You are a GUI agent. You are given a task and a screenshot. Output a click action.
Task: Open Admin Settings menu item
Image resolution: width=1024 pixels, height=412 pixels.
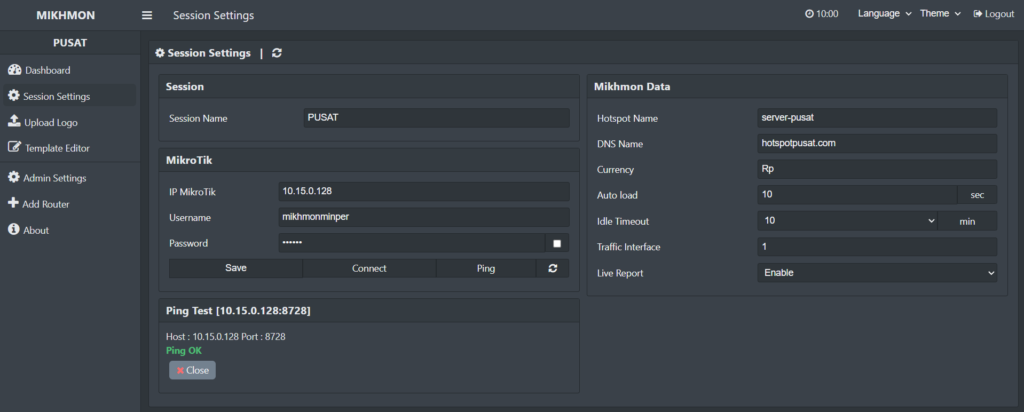coord(70,178)
